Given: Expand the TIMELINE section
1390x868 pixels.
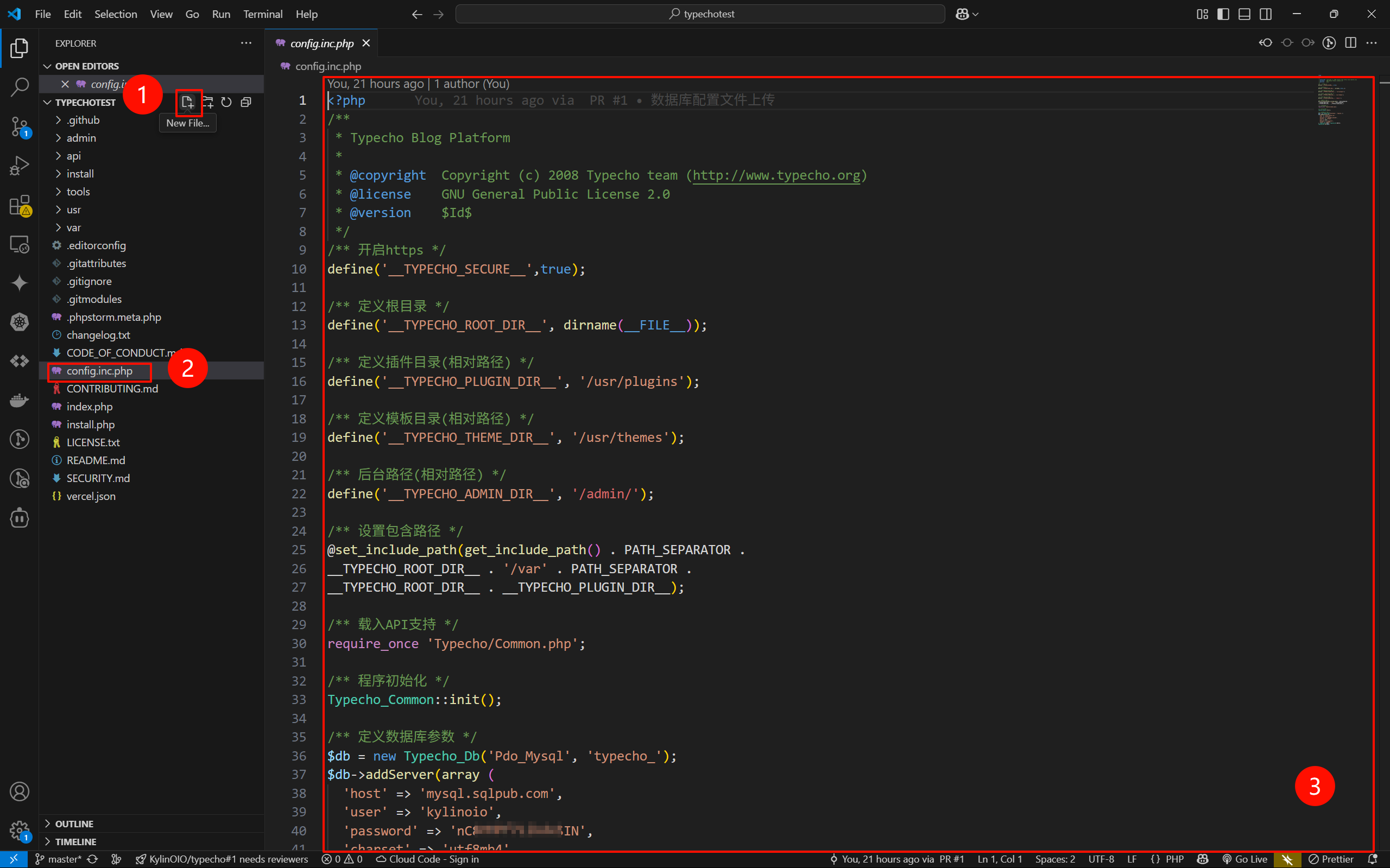Looking at the screenshot, I should click(x=75, y=841).
